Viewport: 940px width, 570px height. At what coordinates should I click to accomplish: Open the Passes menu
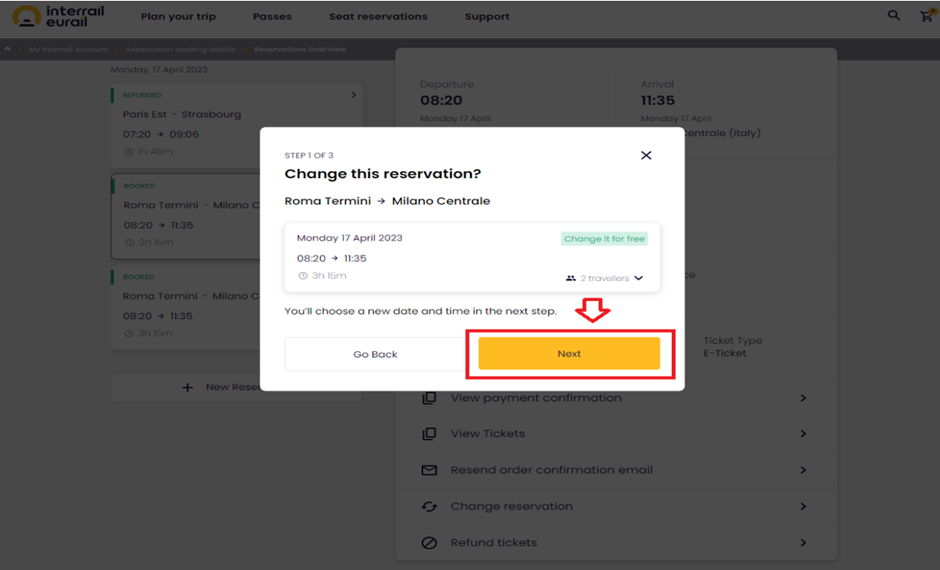coord(272,17)
